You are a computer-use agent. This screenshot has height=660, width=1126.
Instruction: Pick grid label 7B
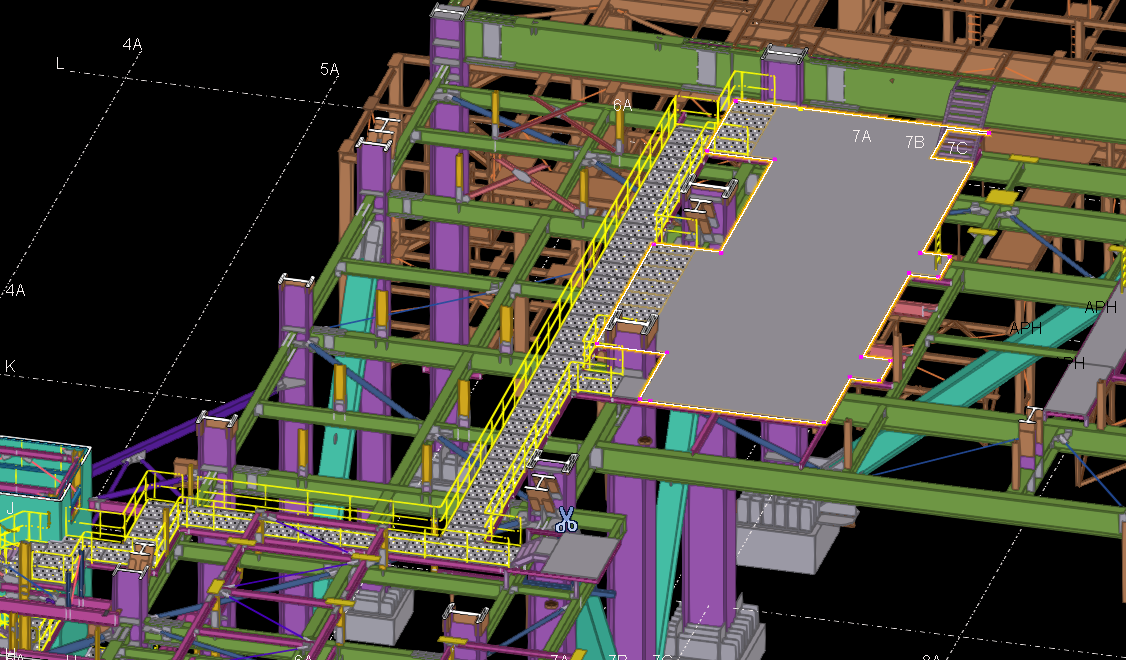(915, 143)
